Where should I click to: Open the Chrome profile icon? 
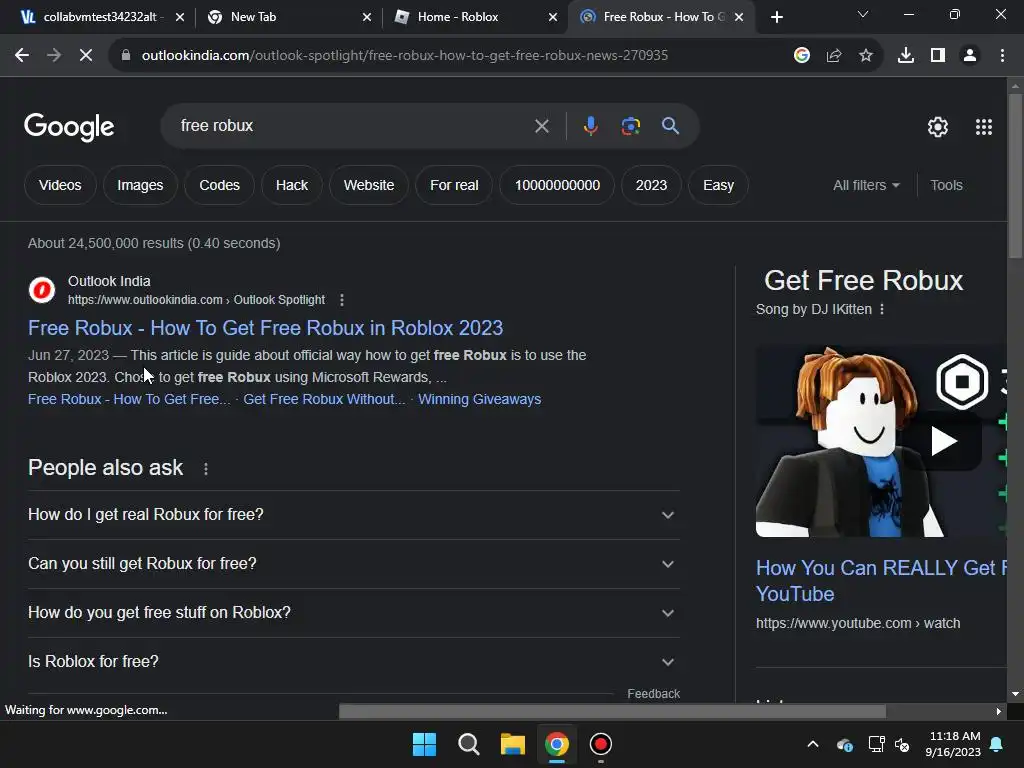[x=970, y=56]
